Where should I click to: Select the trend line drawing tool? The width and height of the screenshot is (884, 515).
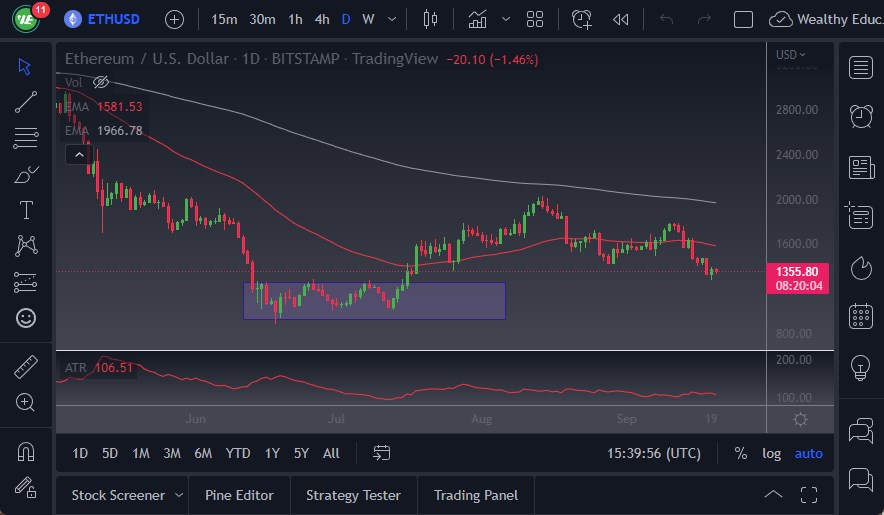(x=26, y=101)
